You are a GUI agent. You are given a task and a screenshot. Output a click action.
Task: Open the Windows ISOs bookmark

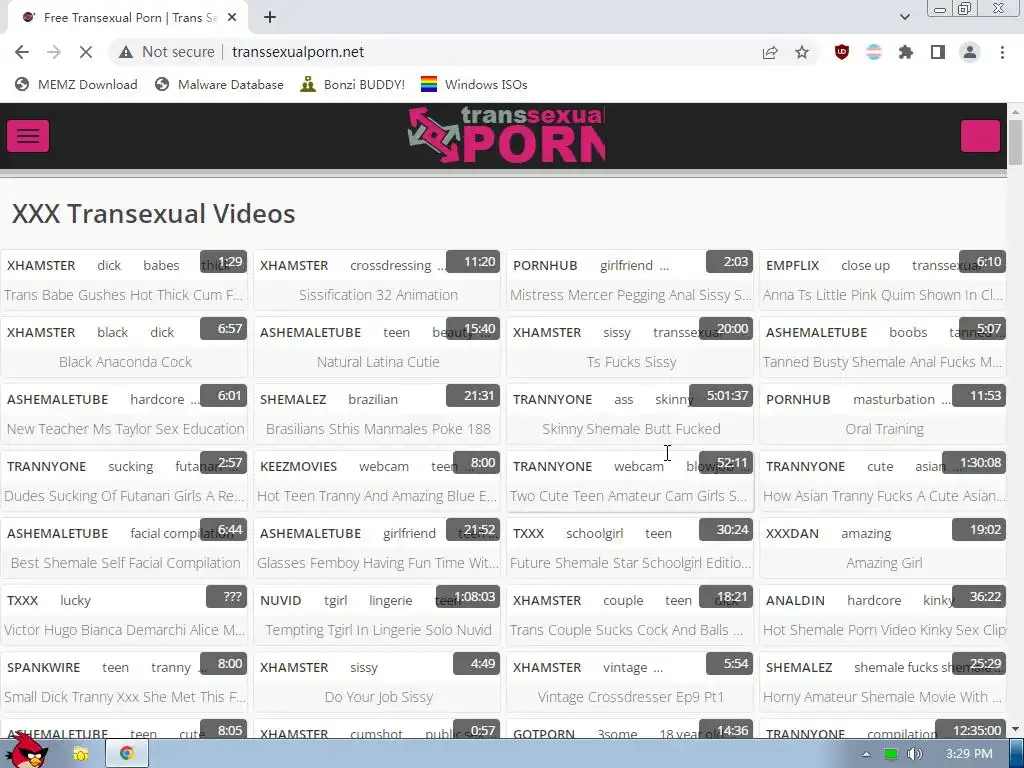[x=474, y=85]
